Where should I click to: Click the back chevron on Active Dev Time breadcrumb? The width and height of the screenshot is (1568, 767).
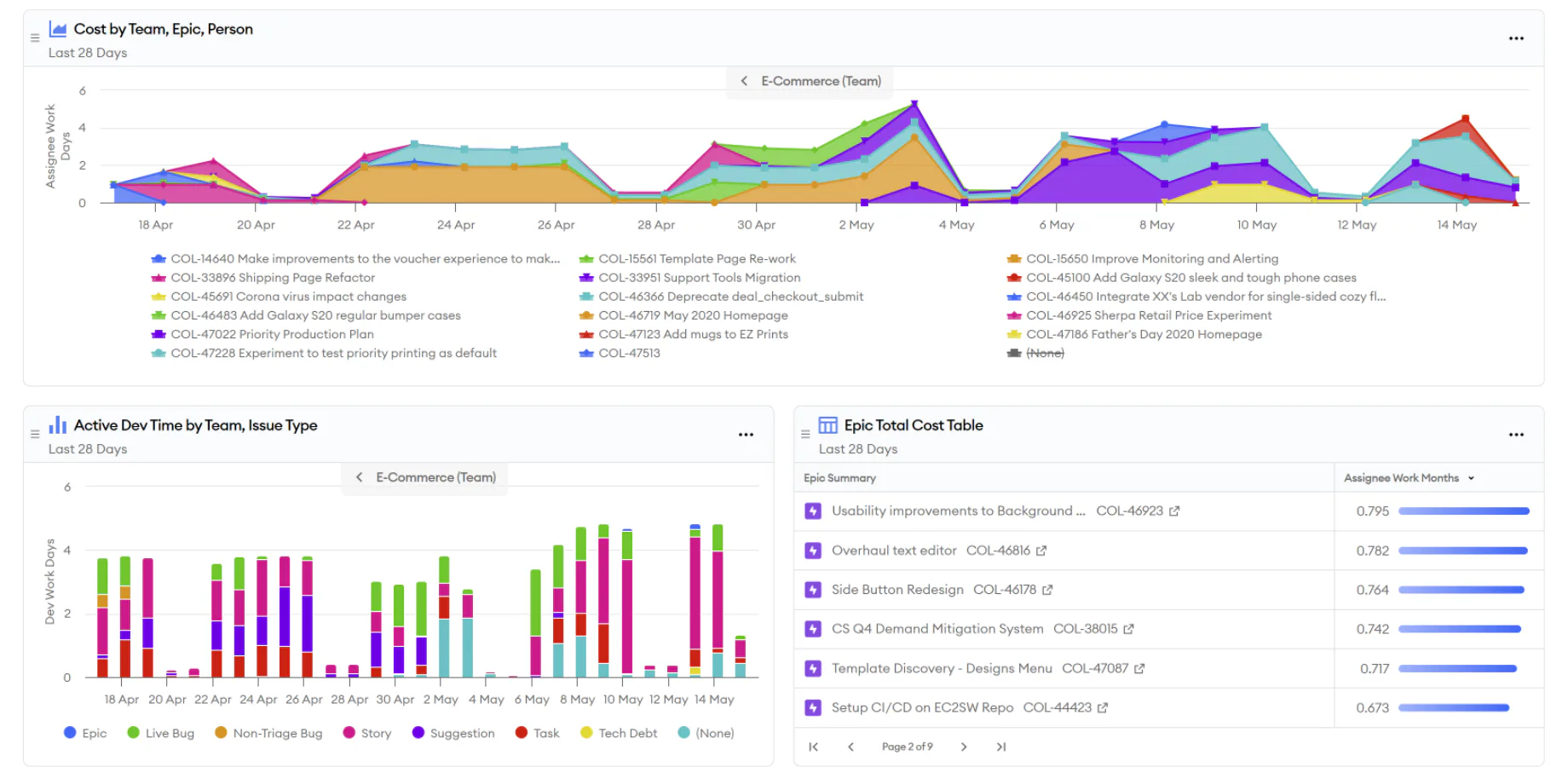click(x=359, y=477)
